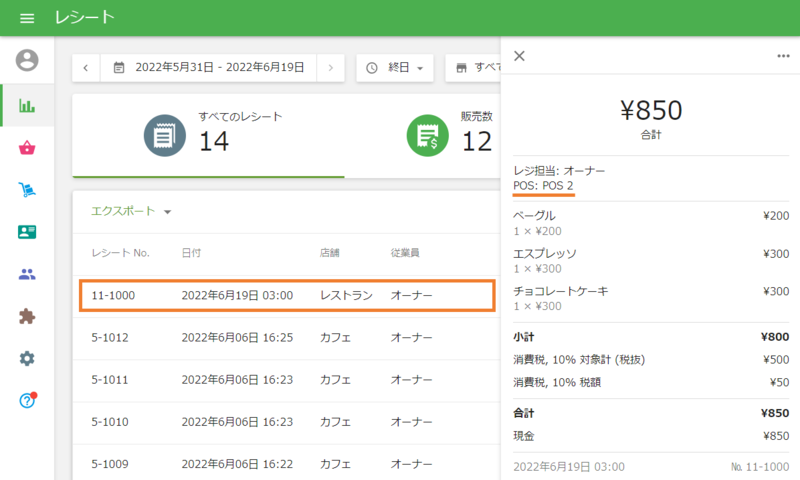Click the user account profile icon
Viewport: 800px width, 480px height.
coord(27,60)
